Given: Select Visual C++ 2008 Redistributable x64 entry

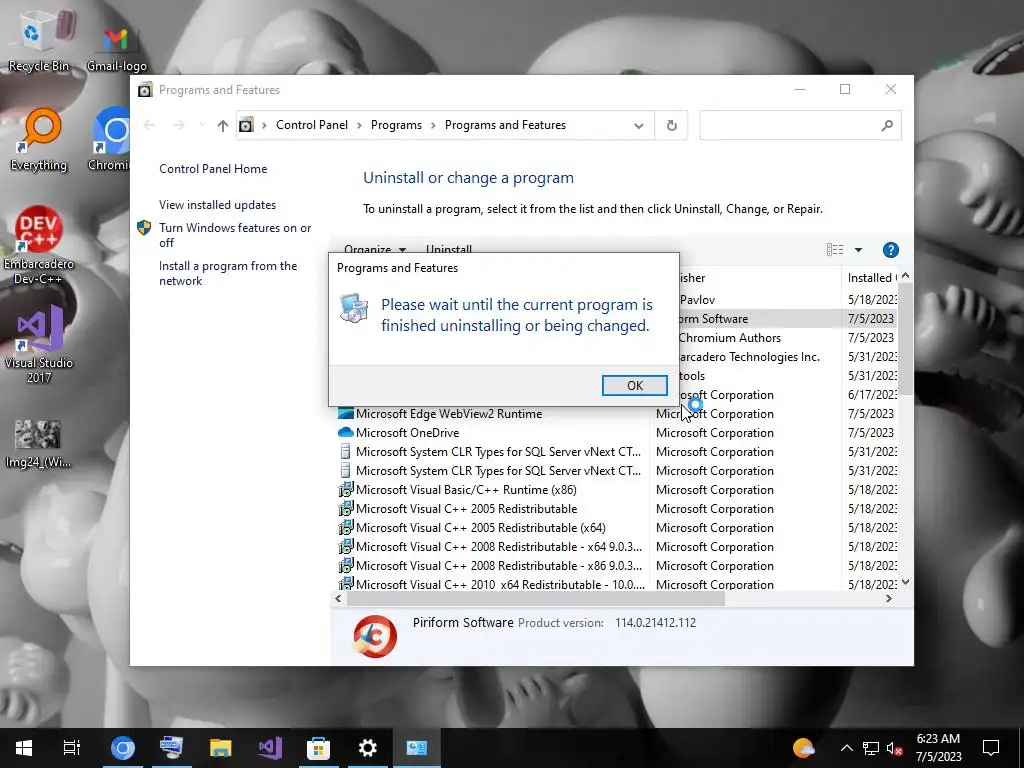Looking at the screenshot, I should [616, 546].
